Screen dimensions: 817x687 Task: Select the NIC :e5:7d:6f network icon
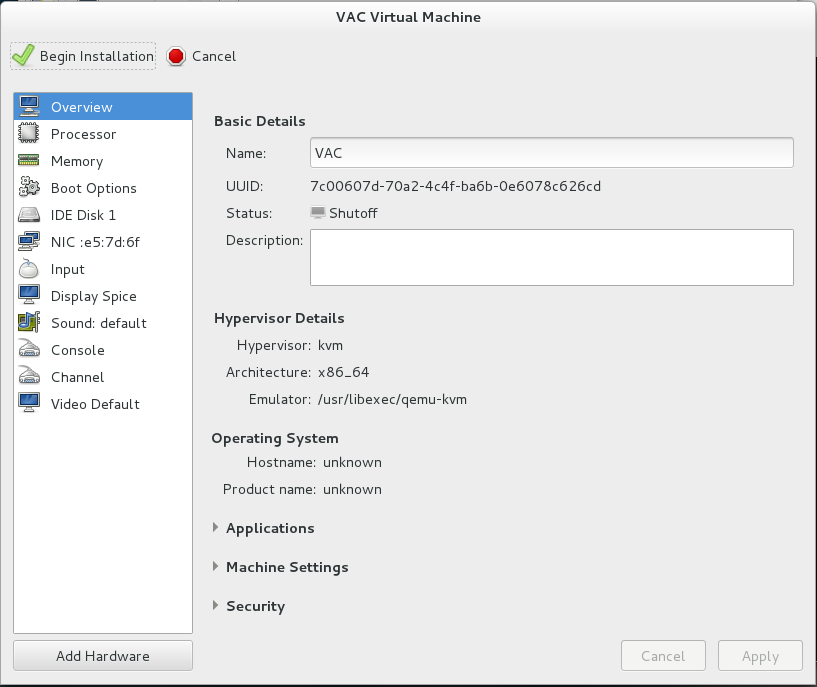29,242
